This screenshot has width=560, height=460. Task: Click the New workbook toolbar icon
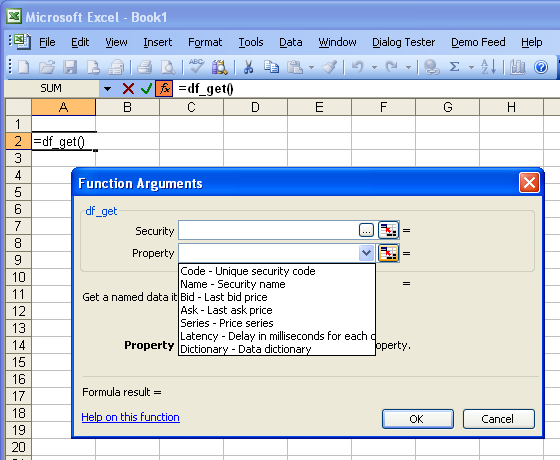point(24,67)
